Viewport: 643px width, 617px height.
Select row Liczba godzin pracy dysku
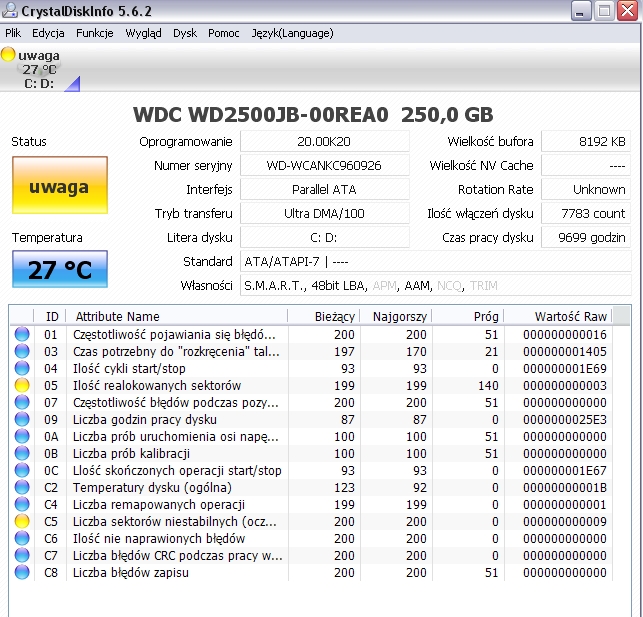311,419
